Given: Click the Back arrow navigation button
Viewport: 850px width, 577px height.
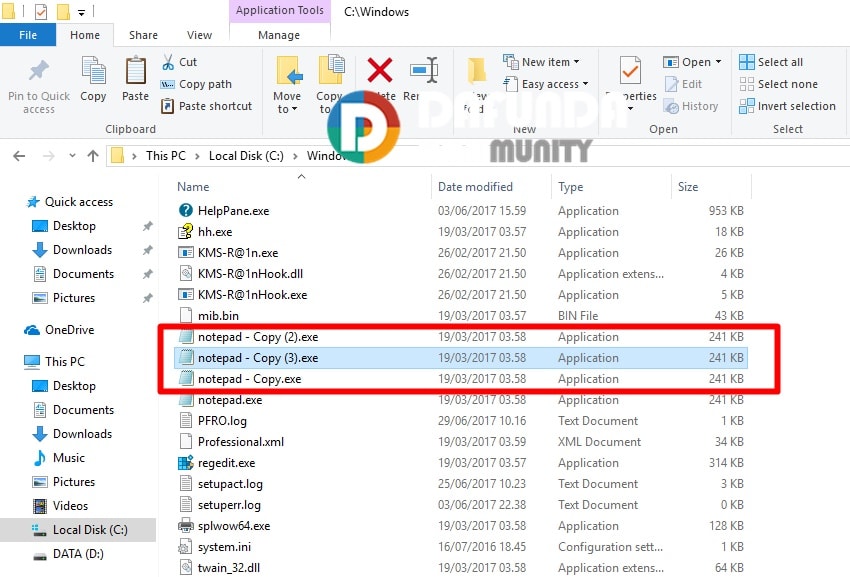Looking at the screenshot, I should (20, 155).
